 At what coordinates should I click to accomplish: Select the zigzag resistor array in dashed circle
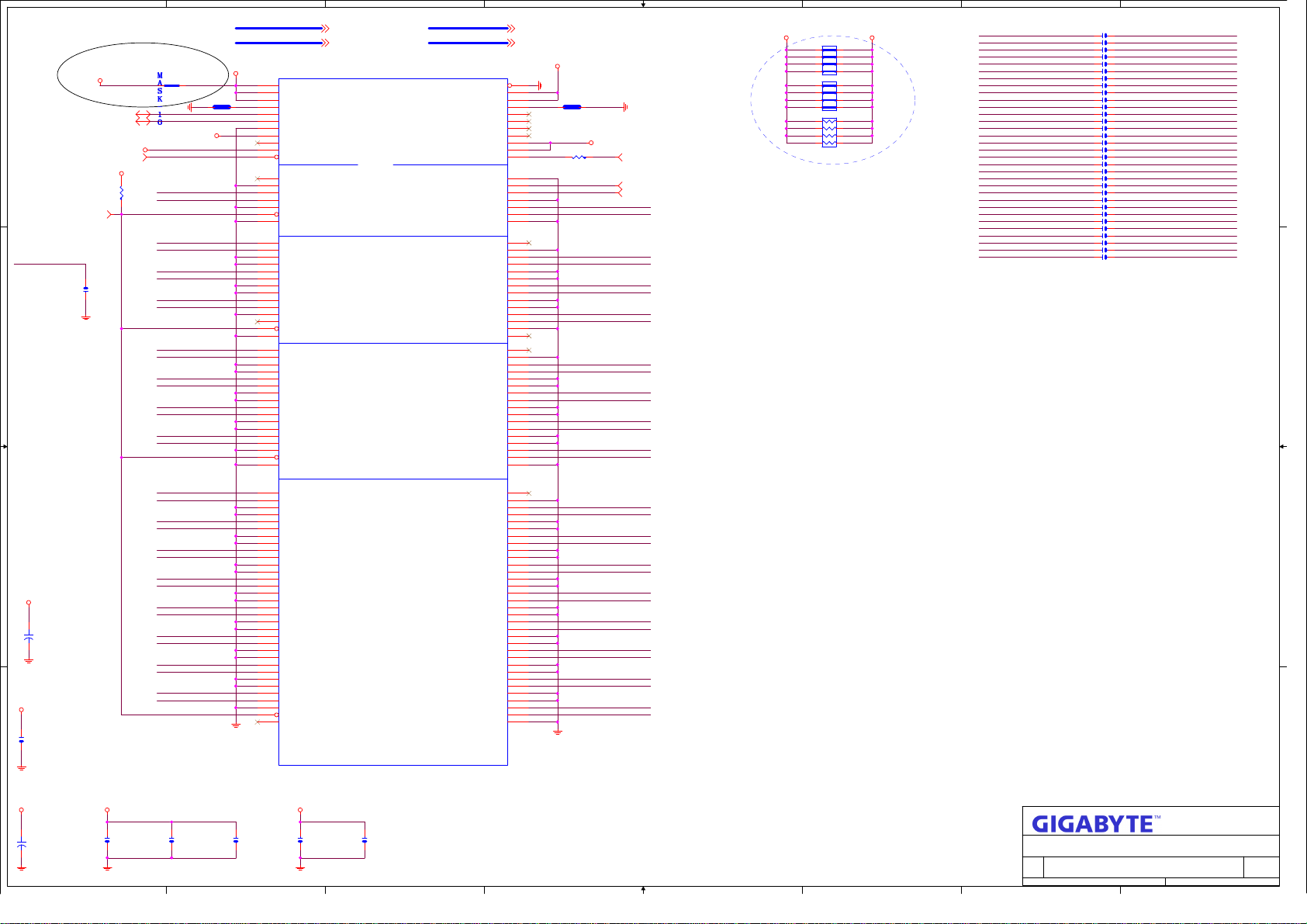point(829,133)
